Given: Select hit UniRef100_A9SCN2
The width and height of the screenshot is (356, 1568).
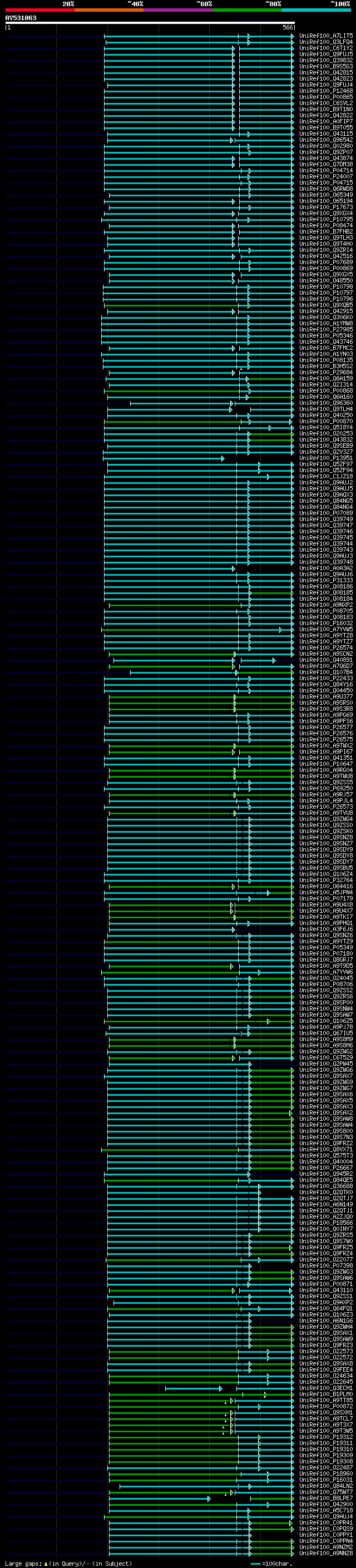Looking at the screenshot, I should [326, 654].
